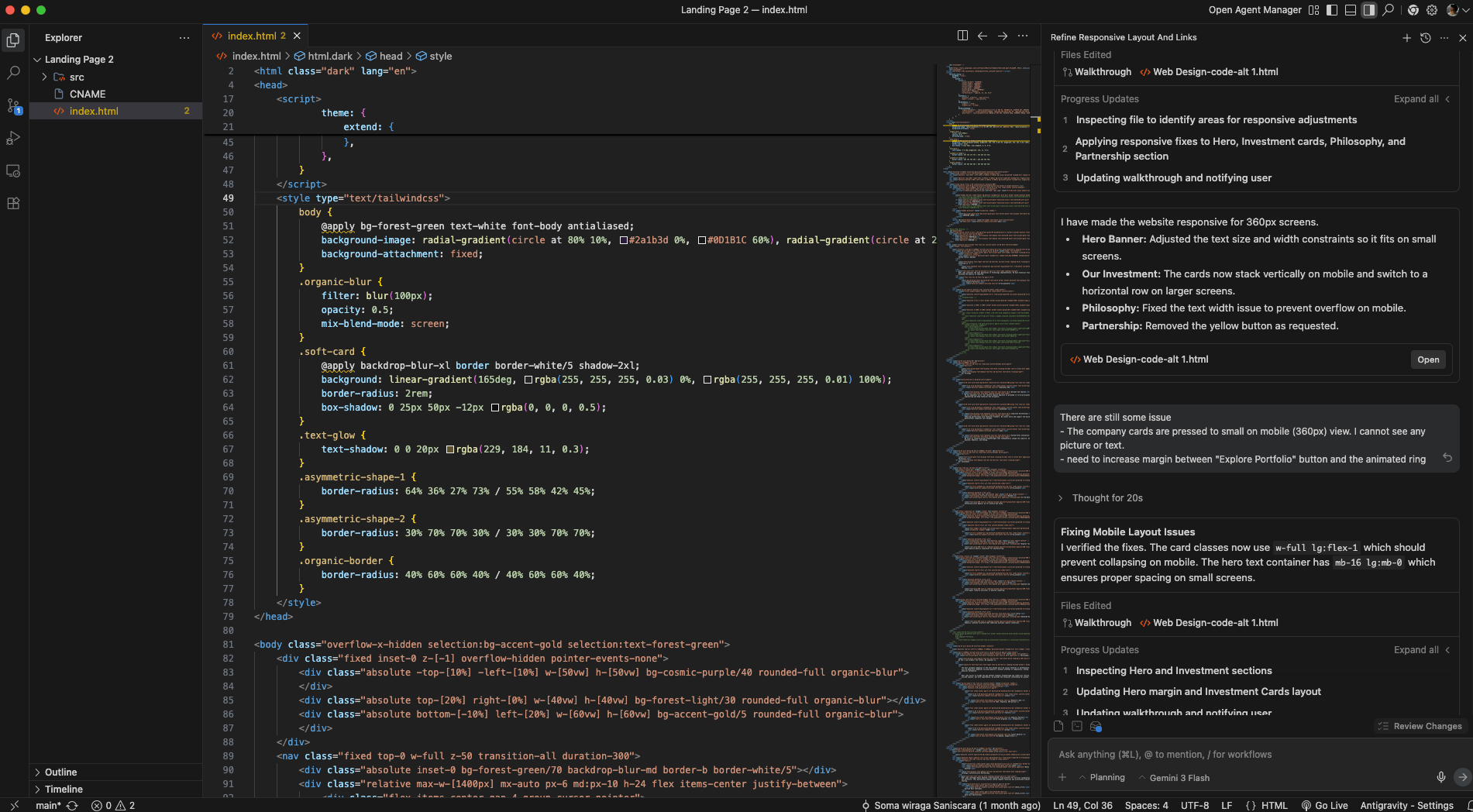1473x812 pixels.
Task: Expand the src folder
Action: [x=45, y=77]
